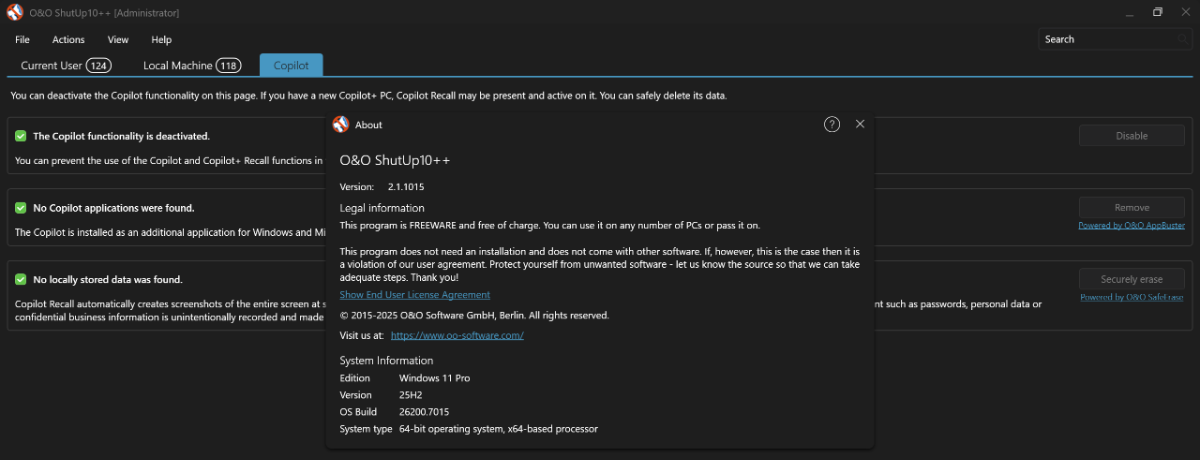
Task: Click green check beside Copilot functionality deactivated
Action: 21,136
